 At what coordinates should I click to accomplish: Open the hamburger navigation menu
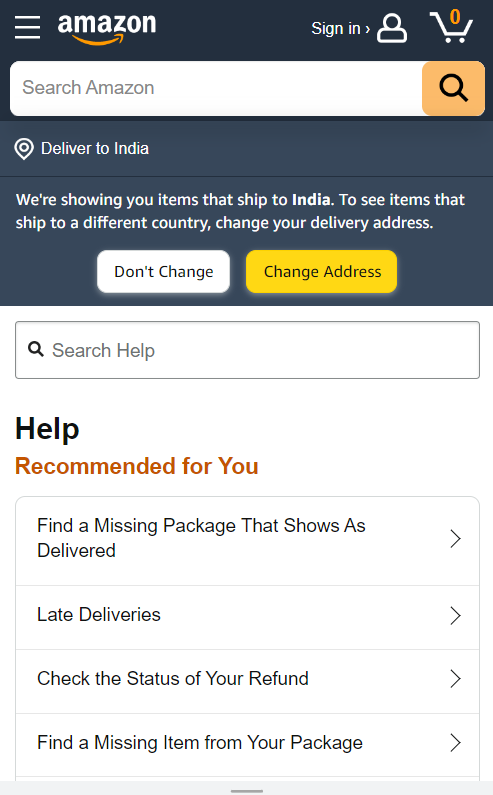pos(27,27)
